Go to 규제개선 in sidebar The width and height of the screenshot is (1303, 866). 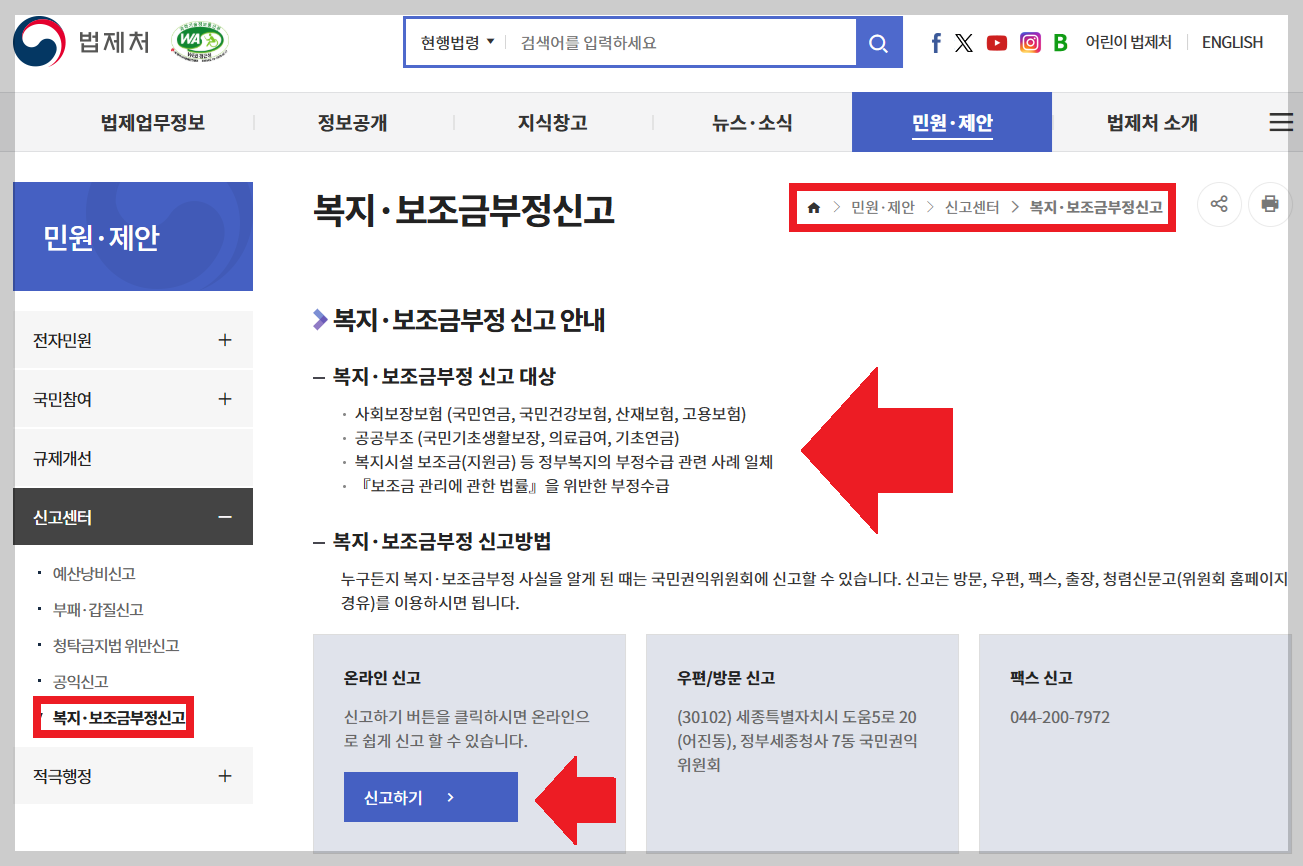pos(133,458)
